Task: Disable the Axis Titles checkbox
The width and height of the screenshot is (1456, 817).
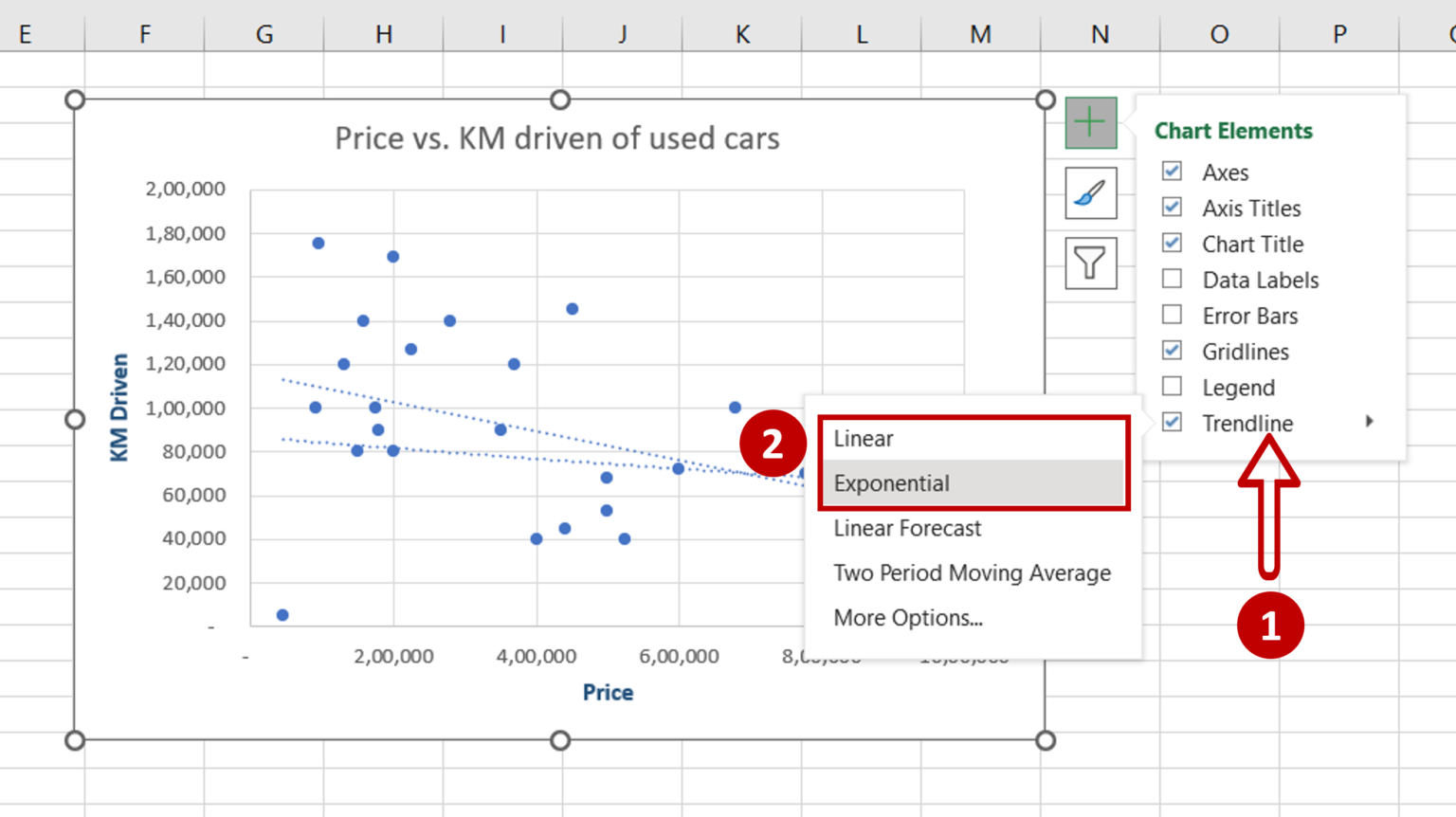Action: (1172, 207)
